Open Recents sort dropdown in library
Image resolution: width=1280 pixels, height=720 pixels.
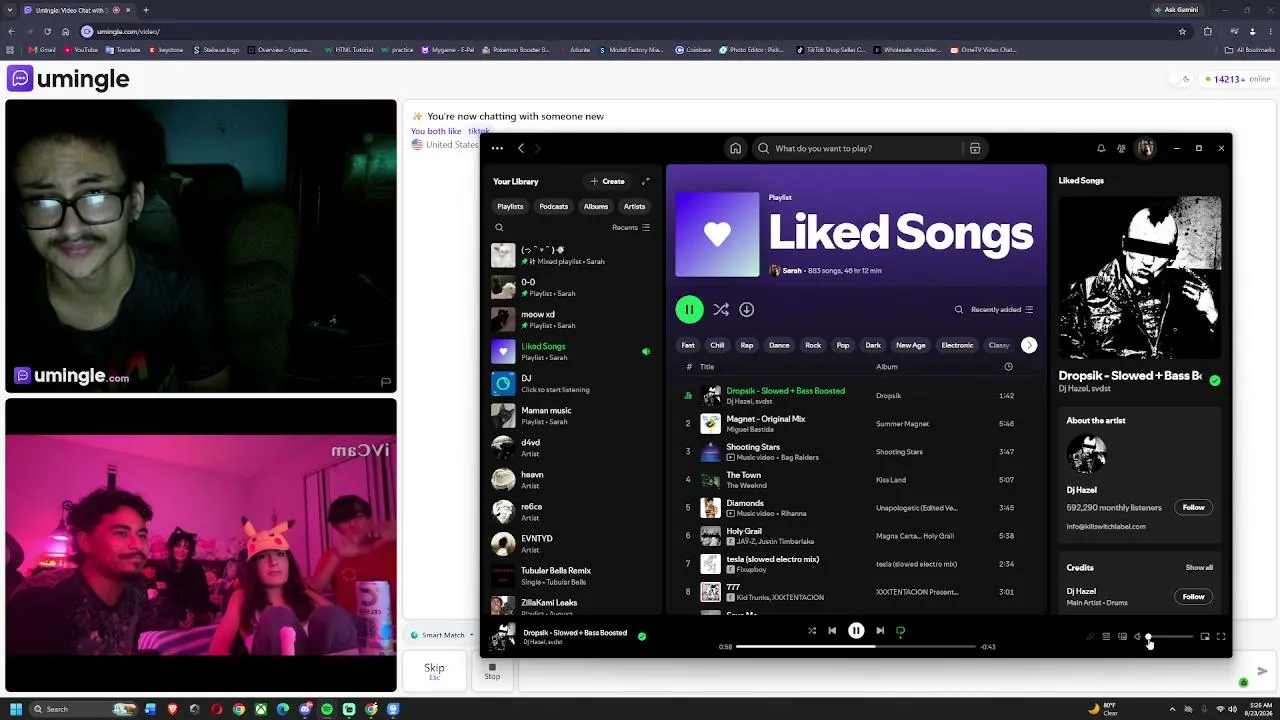(631, 227)
